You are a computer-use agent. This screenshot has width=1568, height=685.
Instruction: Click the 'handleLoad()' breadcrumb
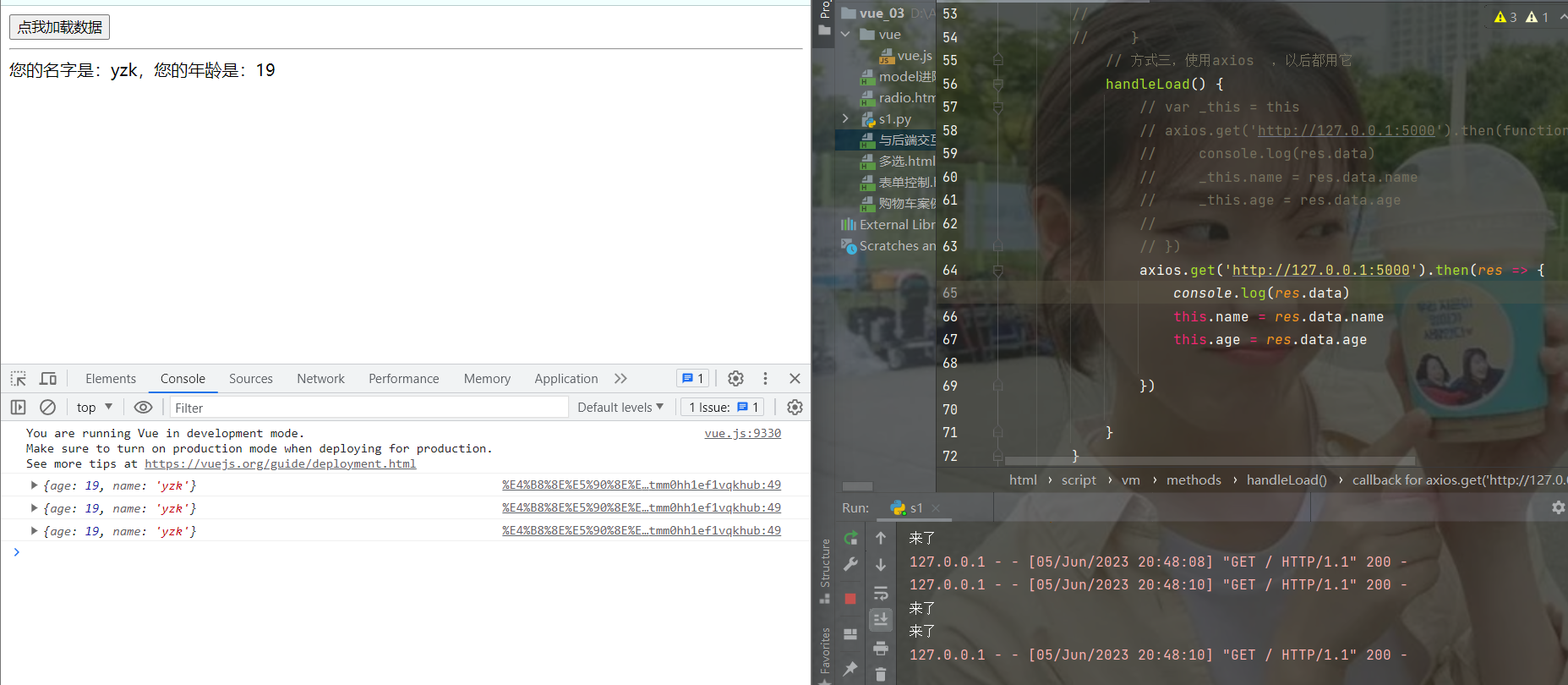[1287, 480]
